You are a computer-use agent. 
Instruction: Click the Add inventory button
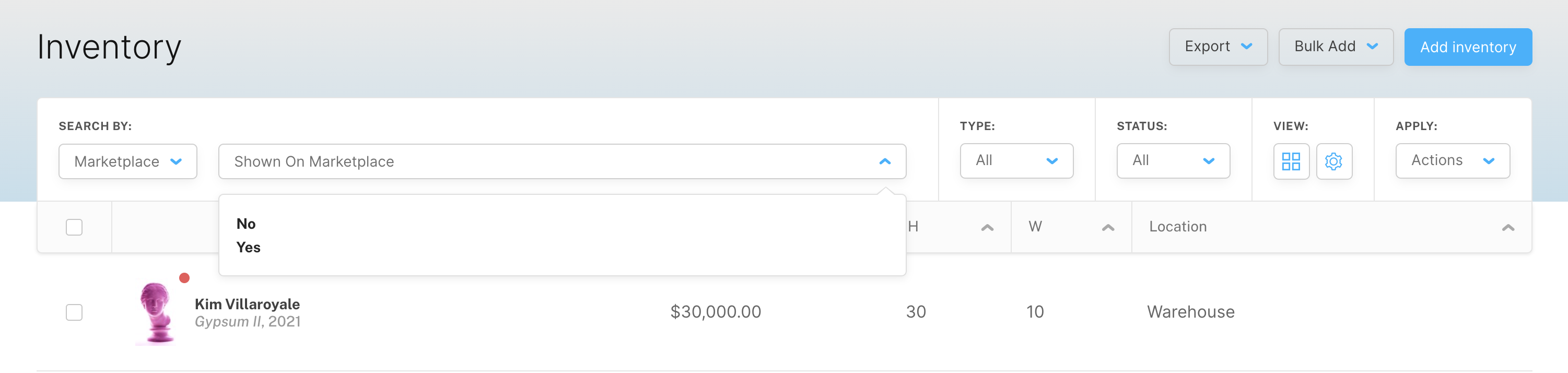(1468, 47)
